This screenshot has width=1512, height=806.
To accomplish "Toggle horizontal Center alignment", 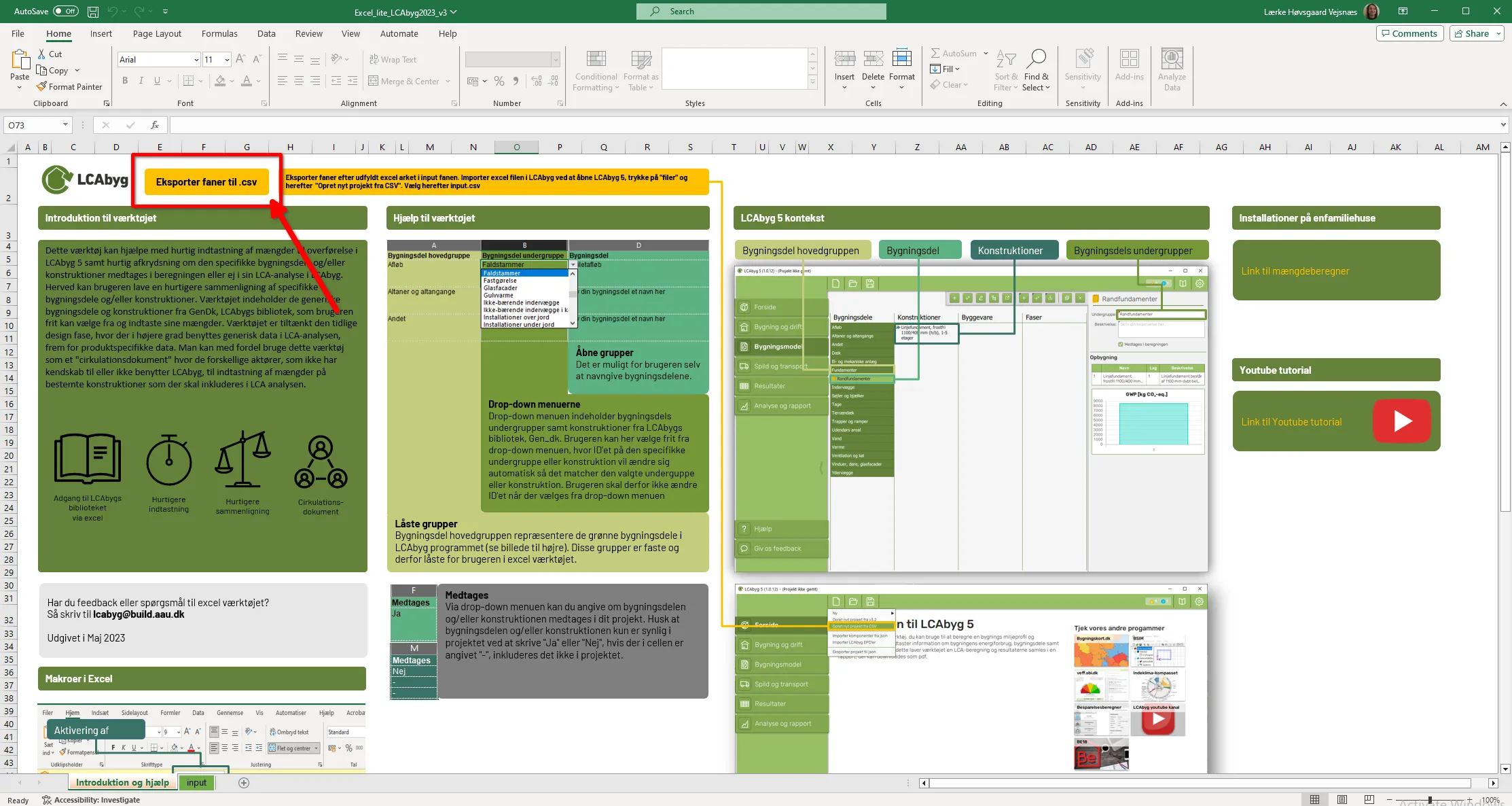I will point(299,81).
